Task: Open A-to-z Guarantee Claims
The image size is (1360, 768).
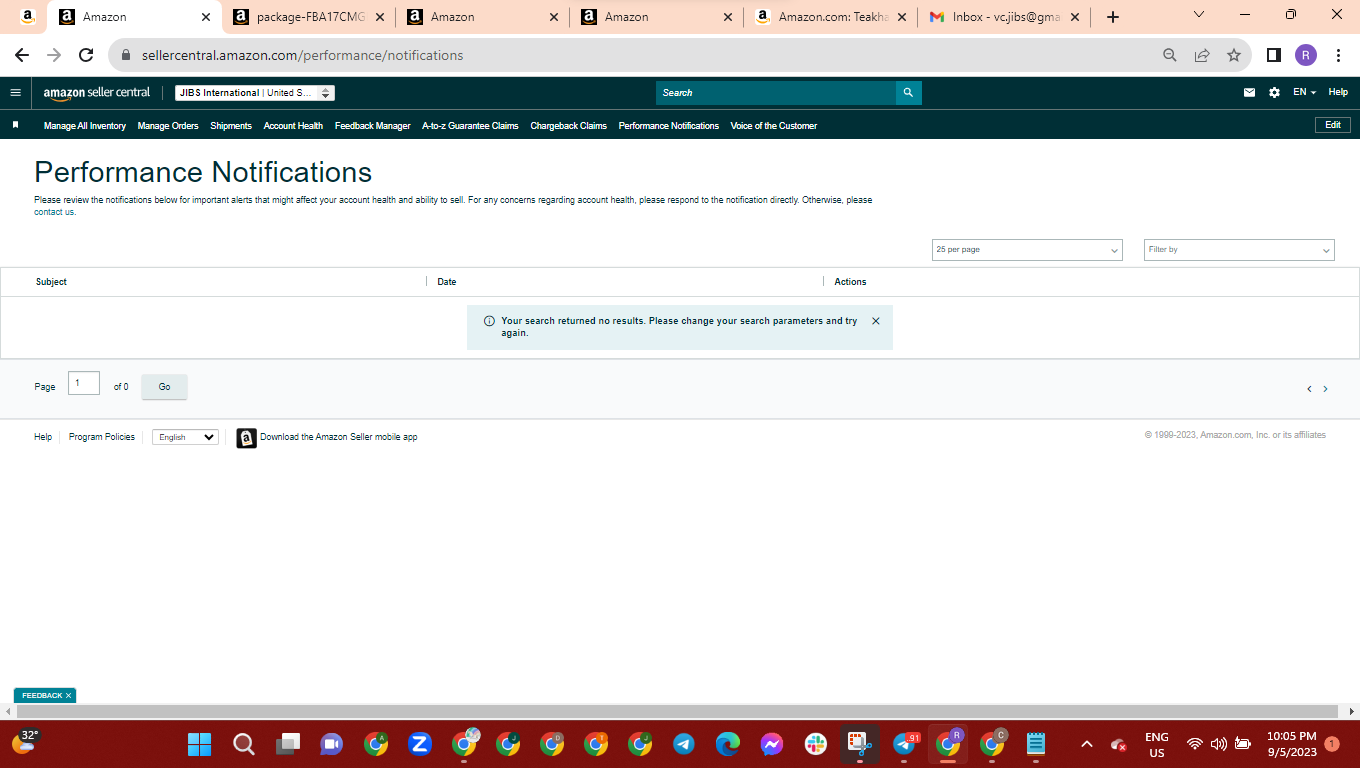Action: (x=470, y=126)
